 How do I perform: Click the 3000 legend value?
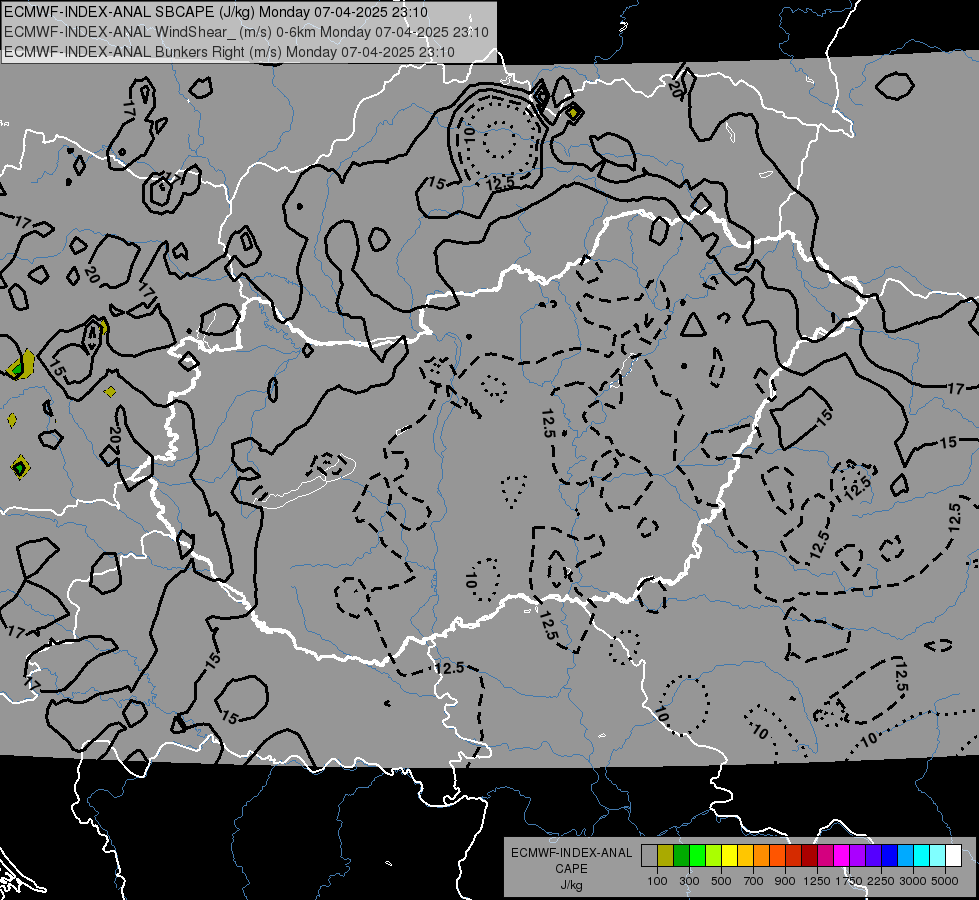pos(913,881)
